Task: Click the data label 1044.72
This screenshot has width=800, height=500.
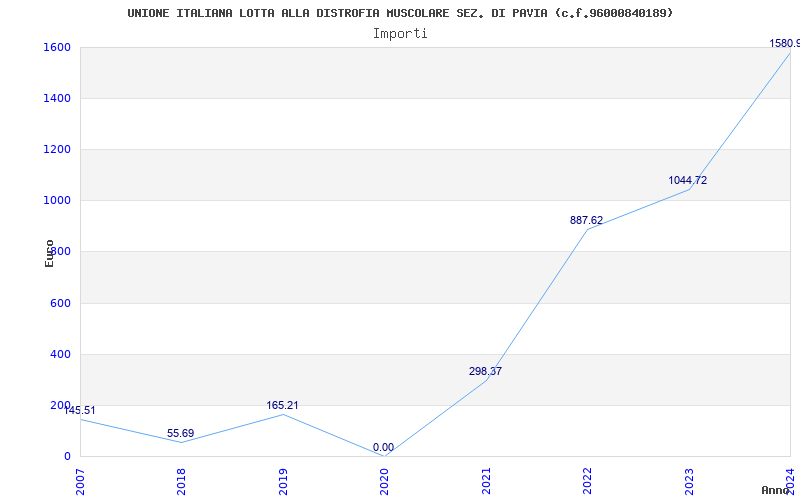Action: [x=688, y=180]
